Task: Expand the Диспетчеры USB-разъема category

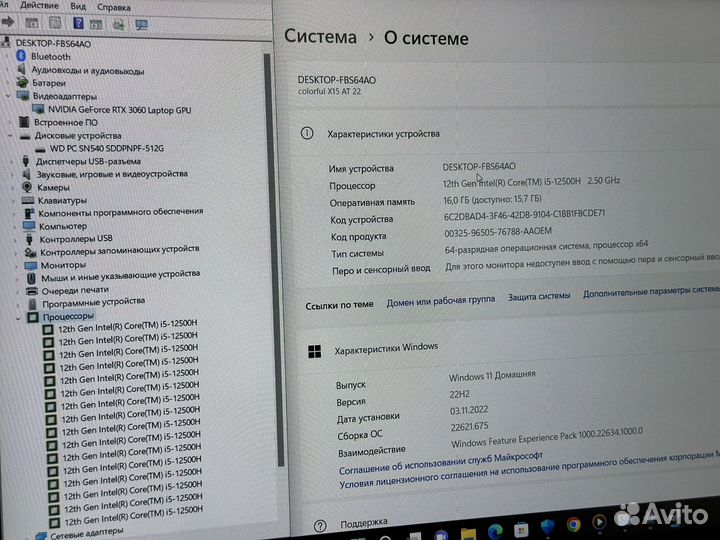Action: [12, 161]
